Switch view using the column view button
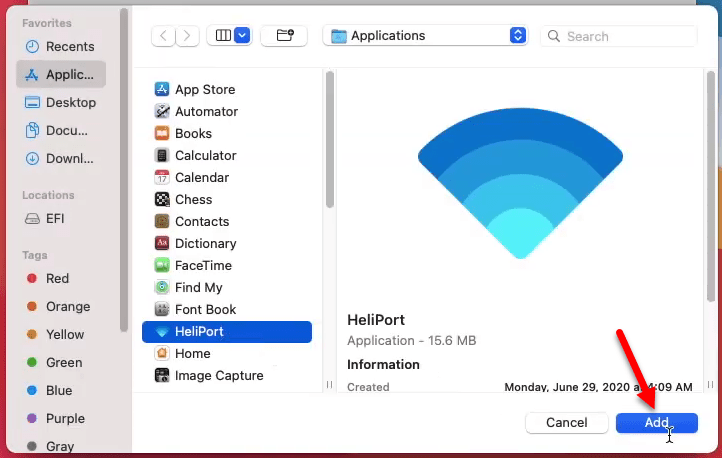 [x=223, y=35]
